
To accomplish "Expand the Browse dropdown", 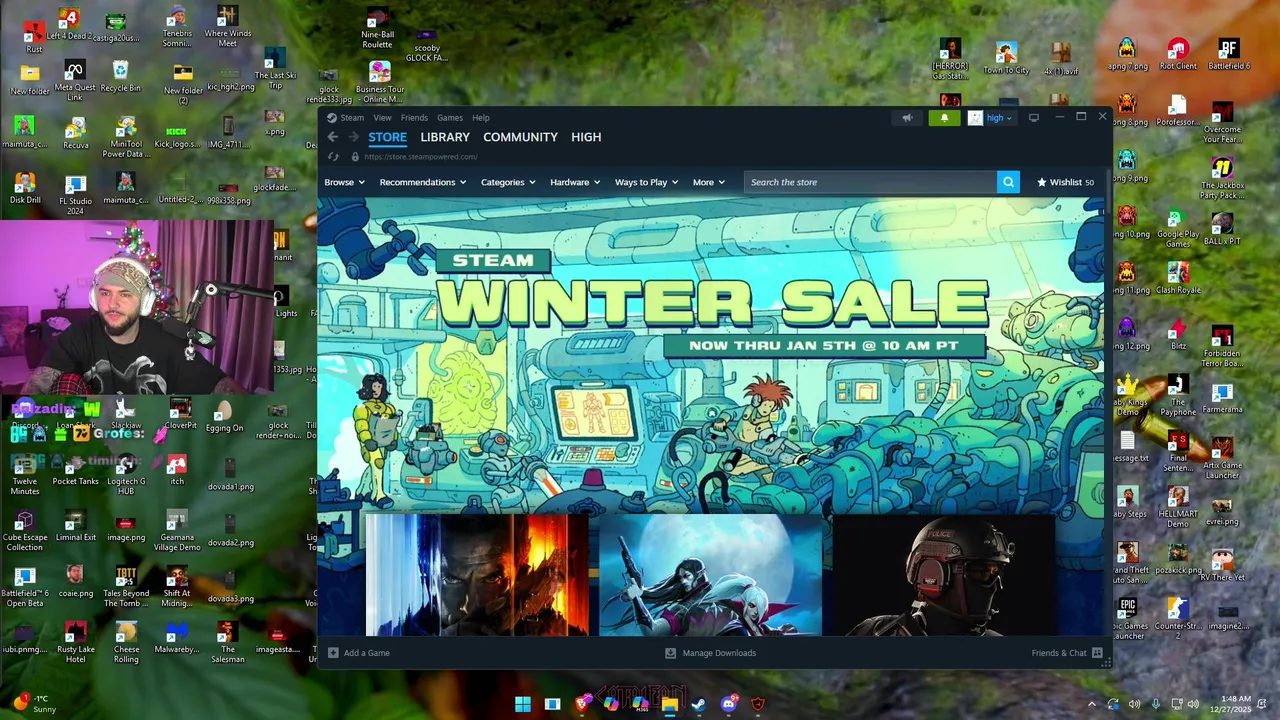I will [x=344, y=182].
